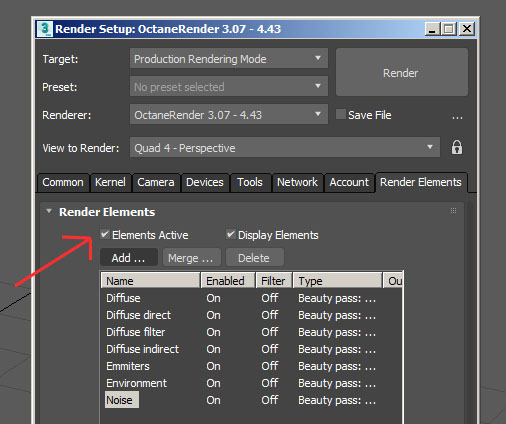Image resolution: width=506 pixels, height=424 pixels.
Task: Uncheck Display Elements checkbox
Action: click(x=230, y=234)
